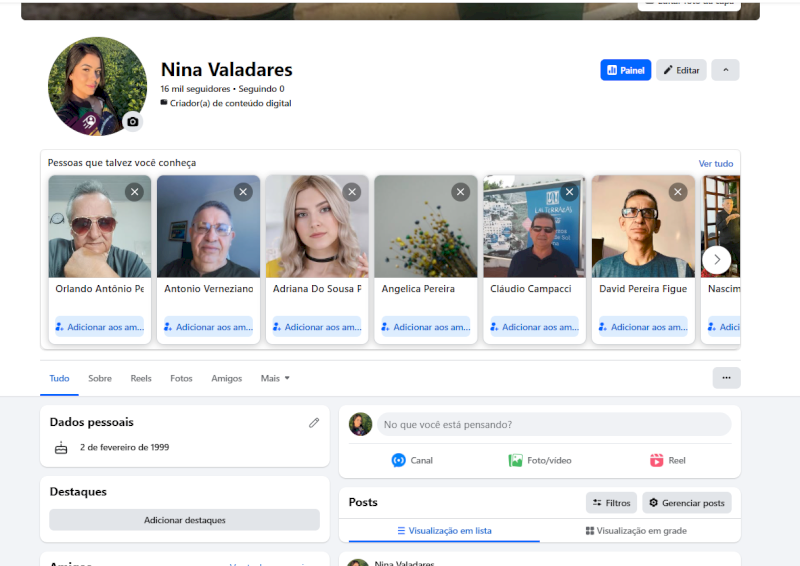Open the three-dots profile options menu
The image size is (800, 566).
727,378
